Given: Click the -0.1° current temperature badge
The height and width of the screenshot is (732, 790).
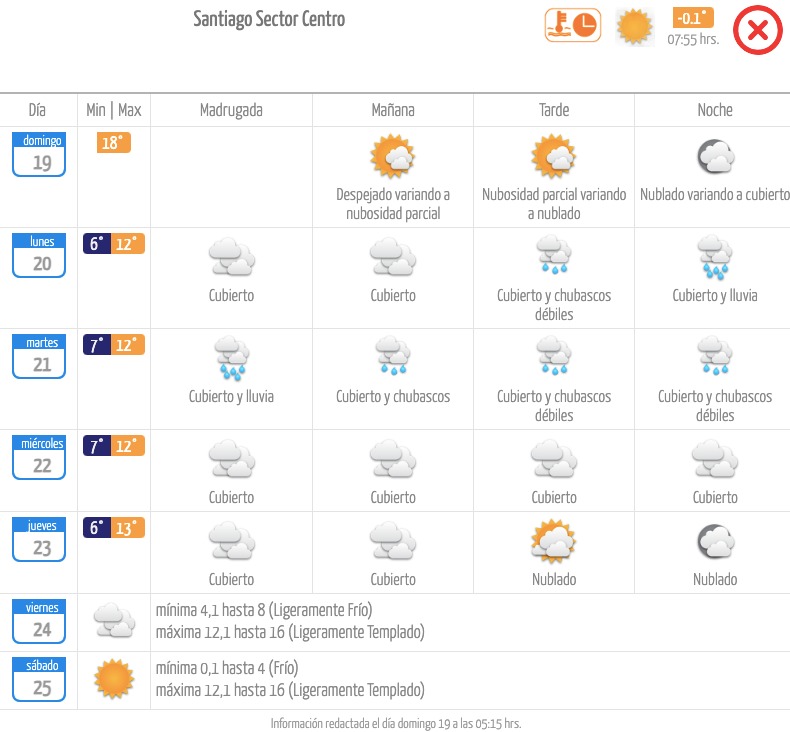Looking at the screenshot, I should point(693,18).
